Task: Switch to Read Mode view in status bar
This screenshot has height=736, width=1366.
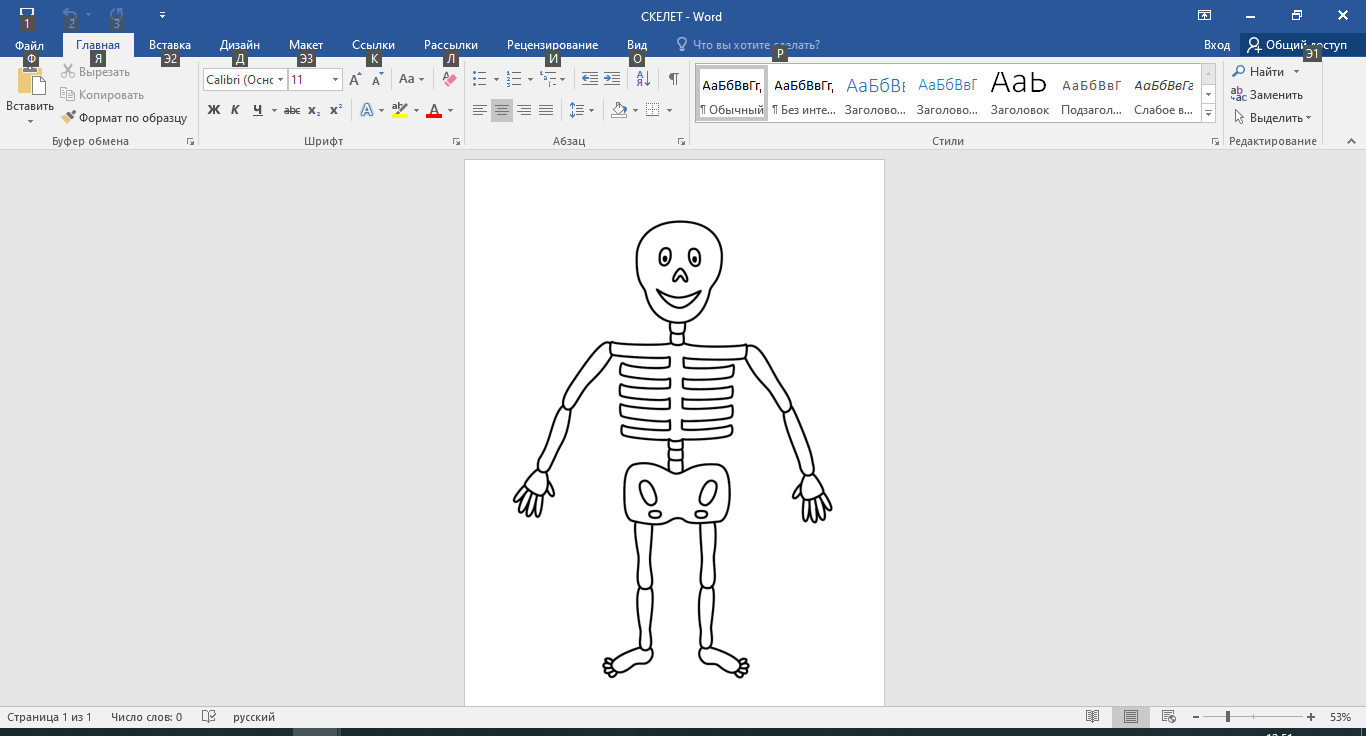Action: click(1093, 717)
